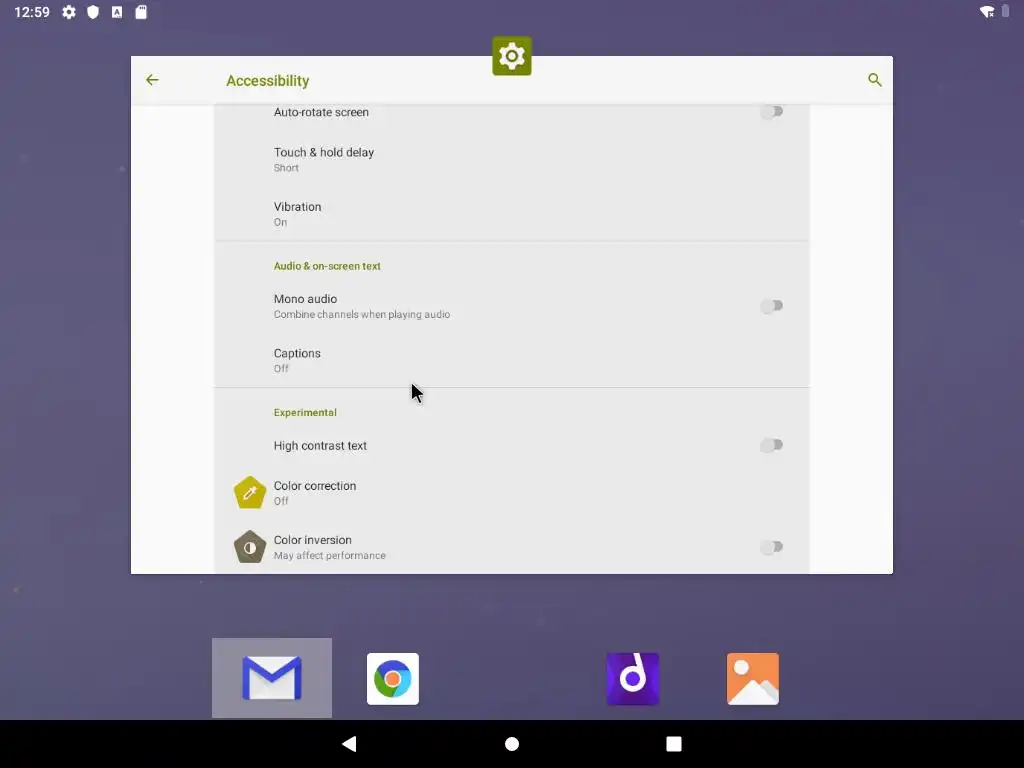This screenshot has height=768, width=1024.
Task: Open the Color correction eyedropper icon
Action: [x=249, y=492]
